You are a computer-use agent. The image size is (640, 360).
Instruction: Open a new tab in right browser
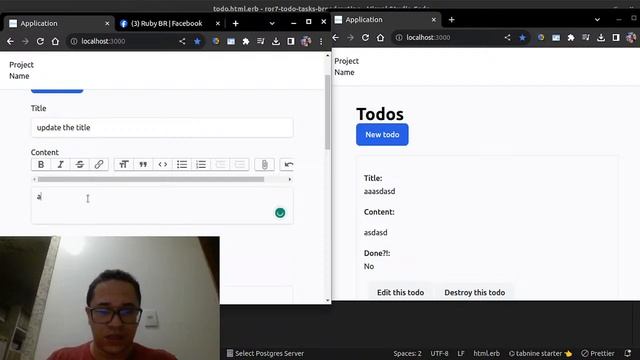click(x=451, y=20)
